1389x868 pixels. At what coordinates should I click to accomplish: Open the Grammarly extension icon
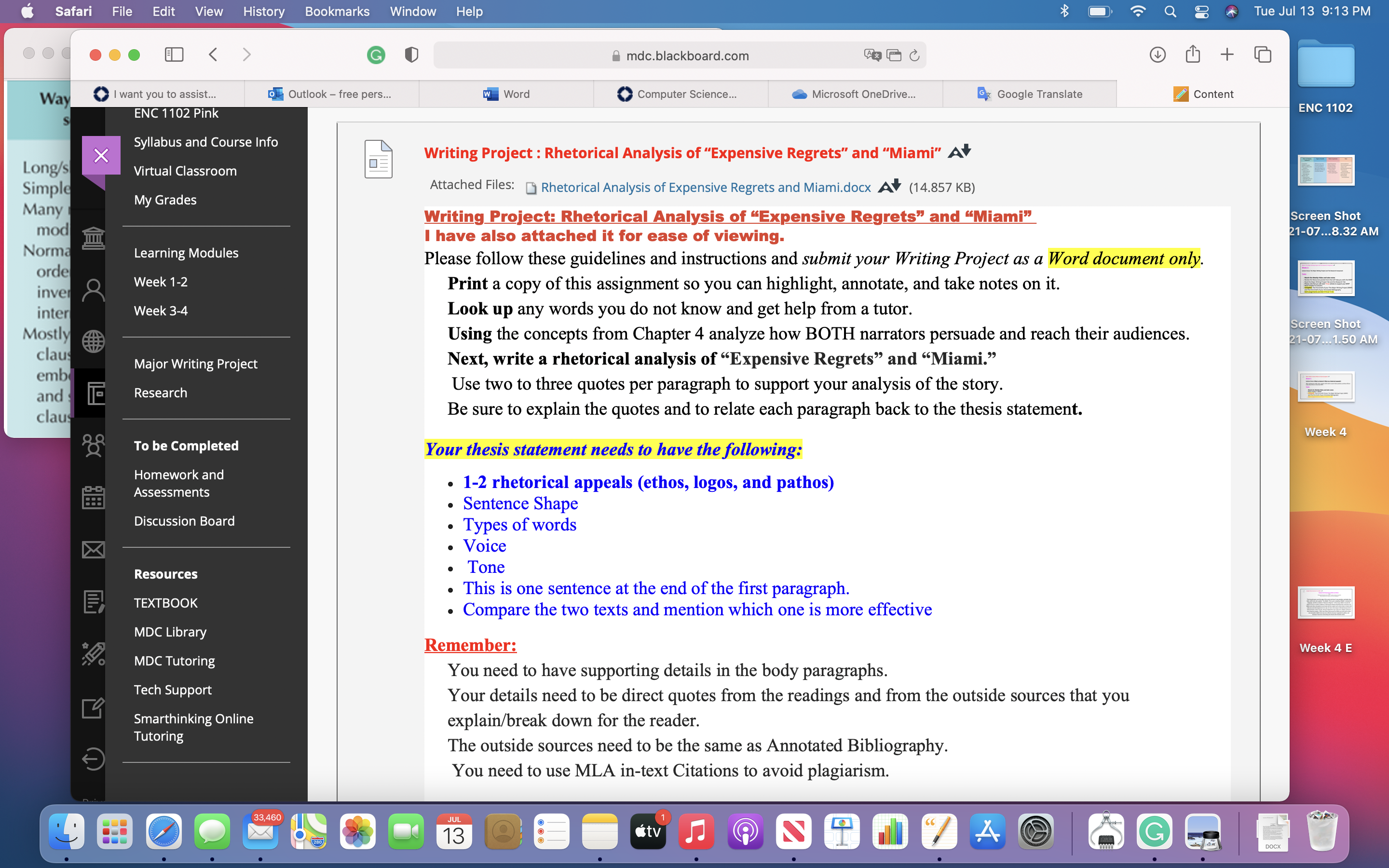click(x=376, y=55)
